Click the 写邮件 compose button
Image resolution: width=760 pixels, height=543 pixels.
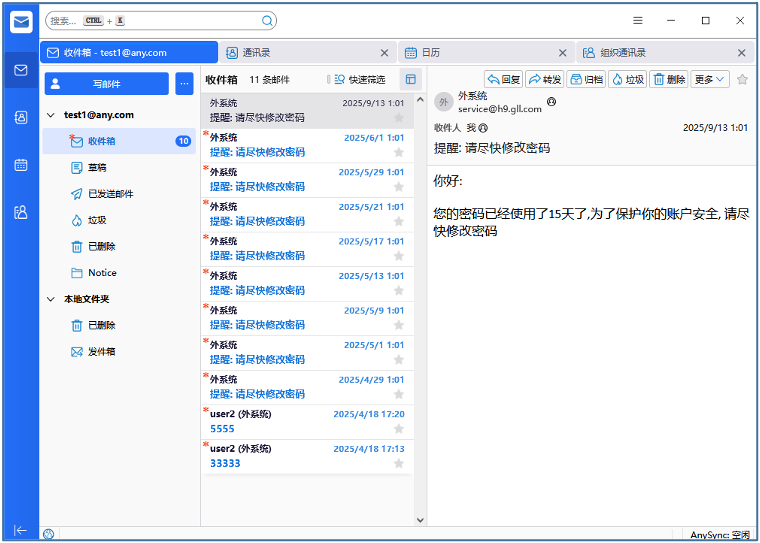(106, 84)
